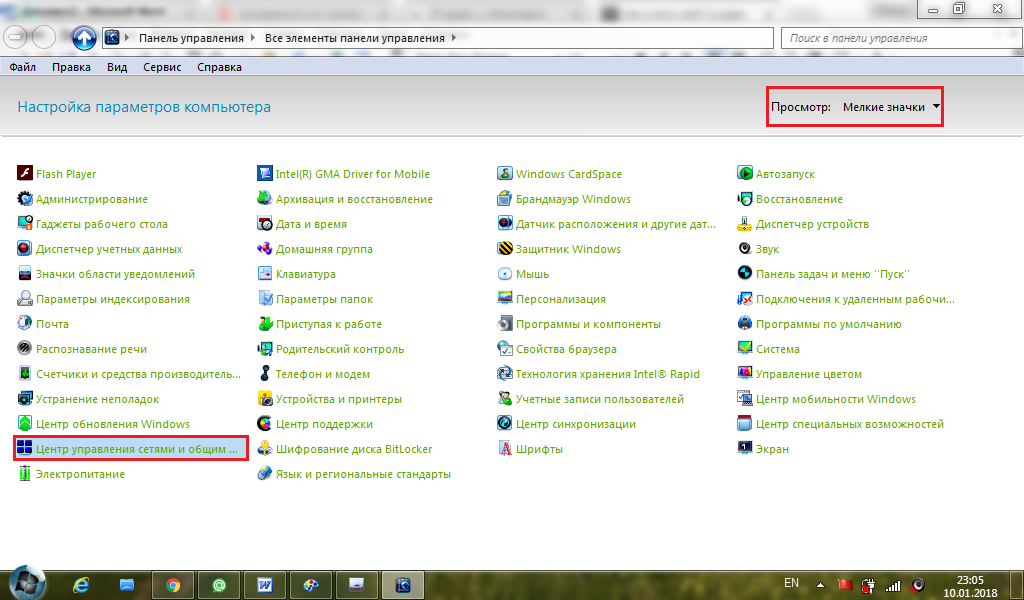Click the Система icon
1024x600 pixels.
click(x=744, y=348)
